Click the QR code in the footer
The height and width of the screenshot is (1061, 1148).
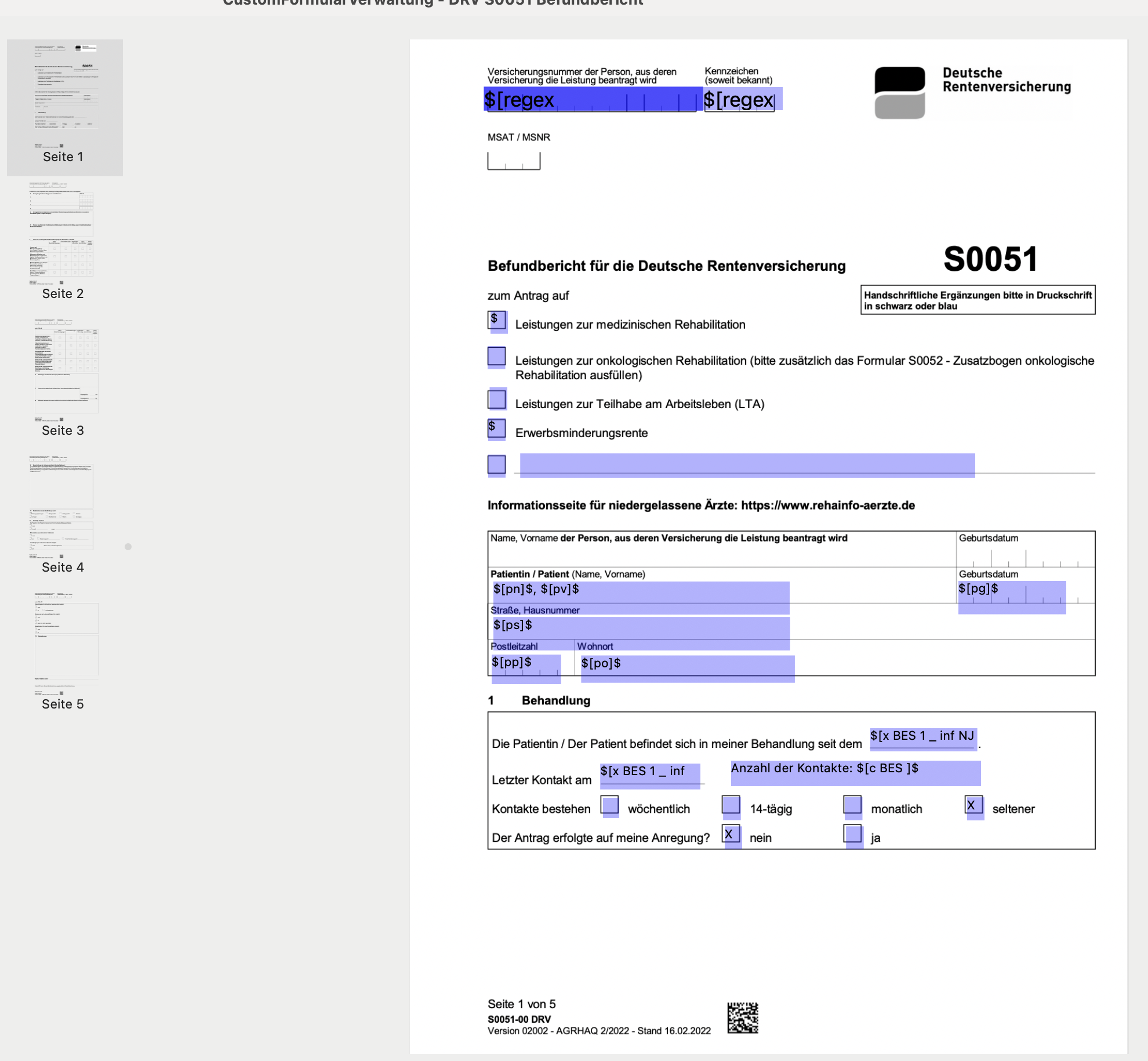[743, 1018]
